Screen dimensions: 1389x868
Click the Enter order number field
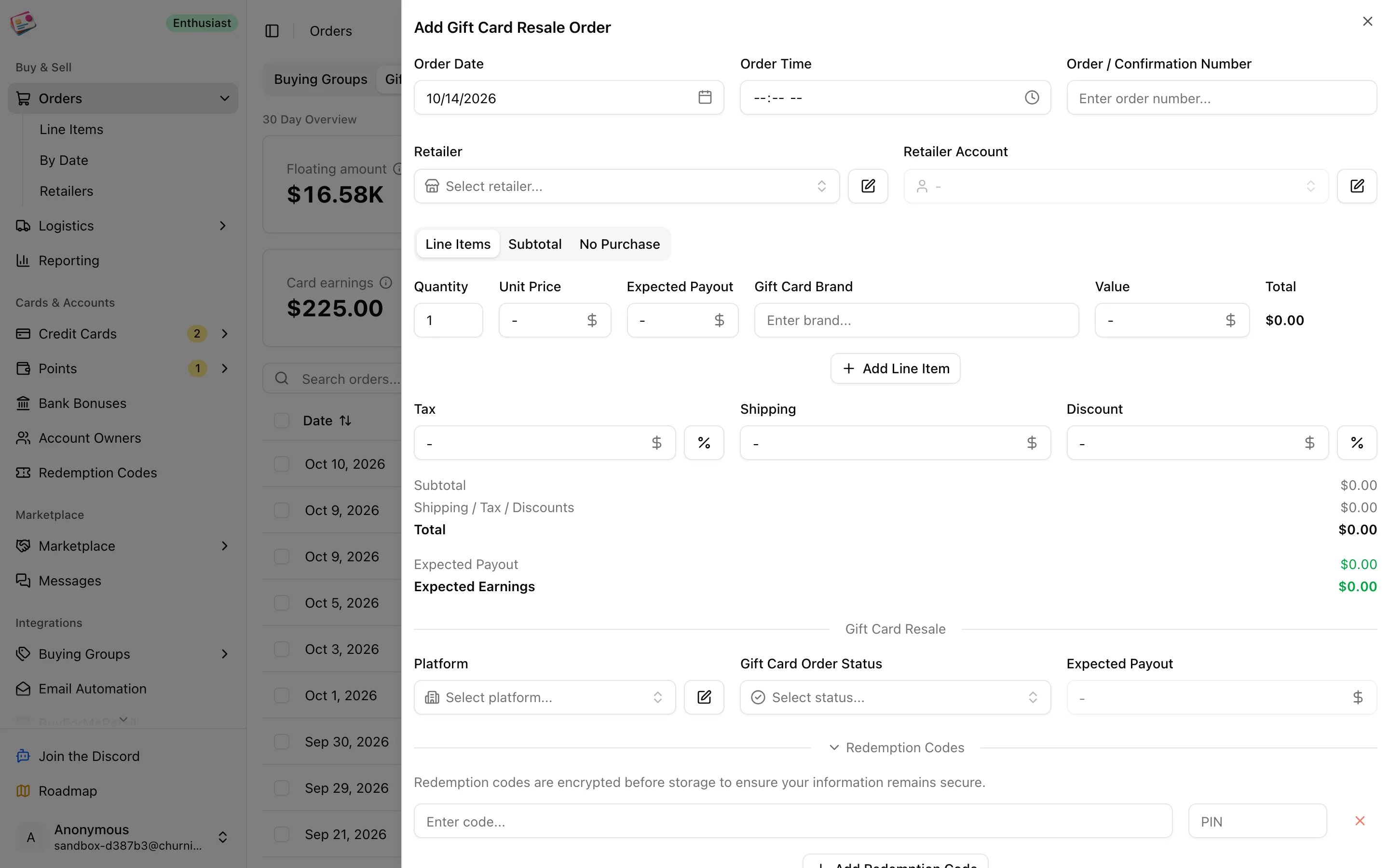click(x=1221, y=97)
